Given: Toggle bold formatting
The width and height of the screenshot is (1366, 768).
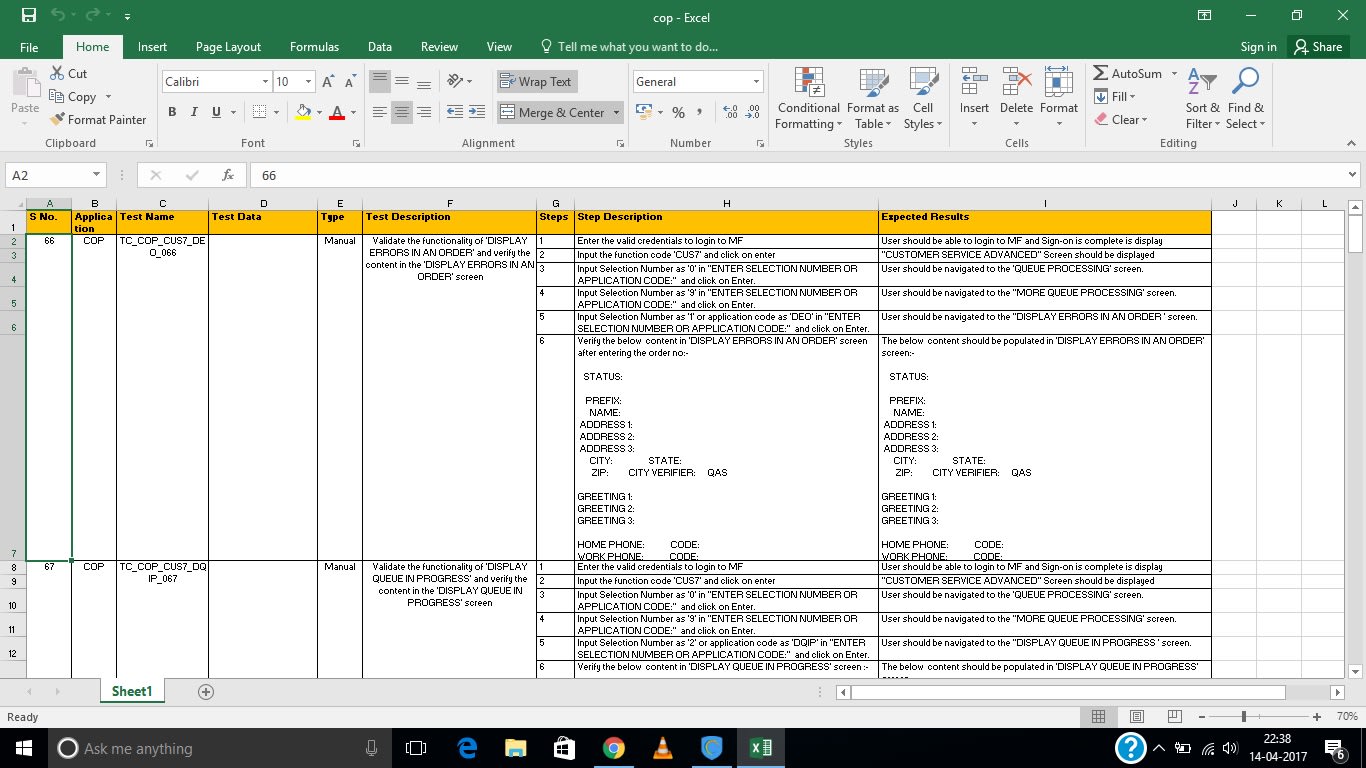Looking at the screenshot, I should (171, 111).
